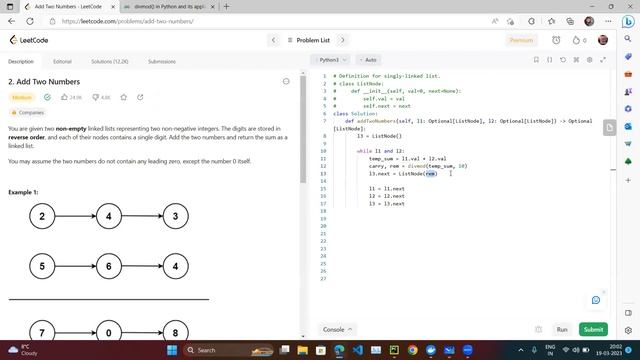Click taskbar Search box

[x=229, y=350]
